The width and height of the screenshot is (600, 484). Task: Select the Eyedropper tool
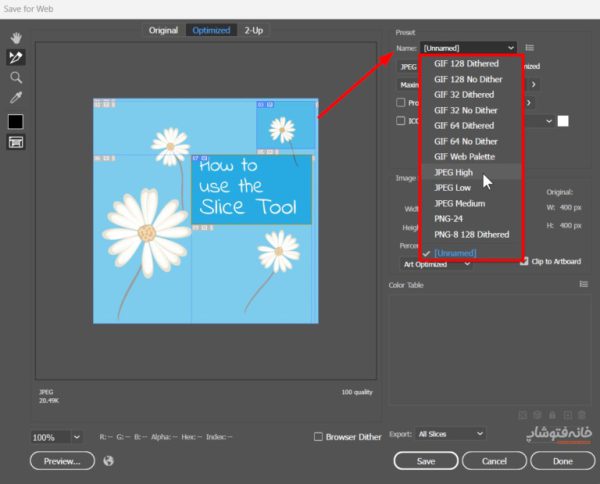pyautogui.click(x=16, y=98)
